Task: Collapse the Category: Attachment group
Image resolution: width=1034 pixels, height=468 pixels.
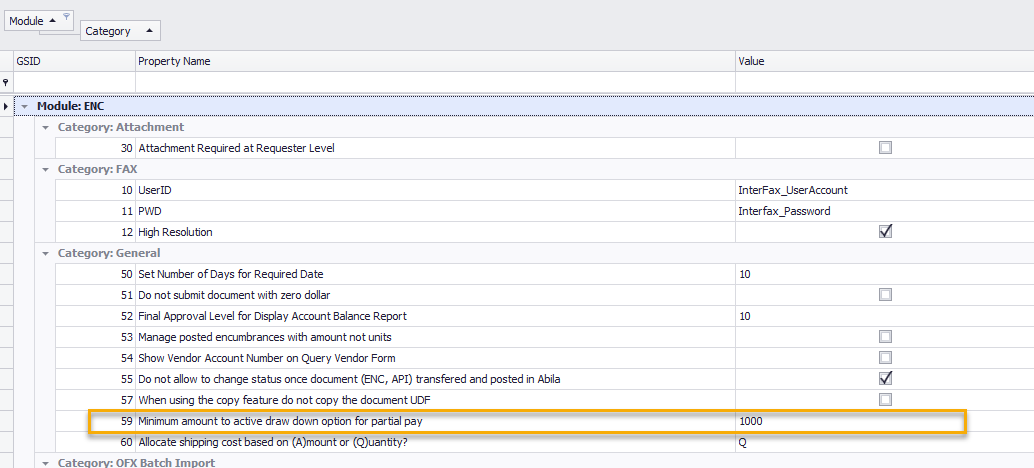Action: [x=45, y=127]
